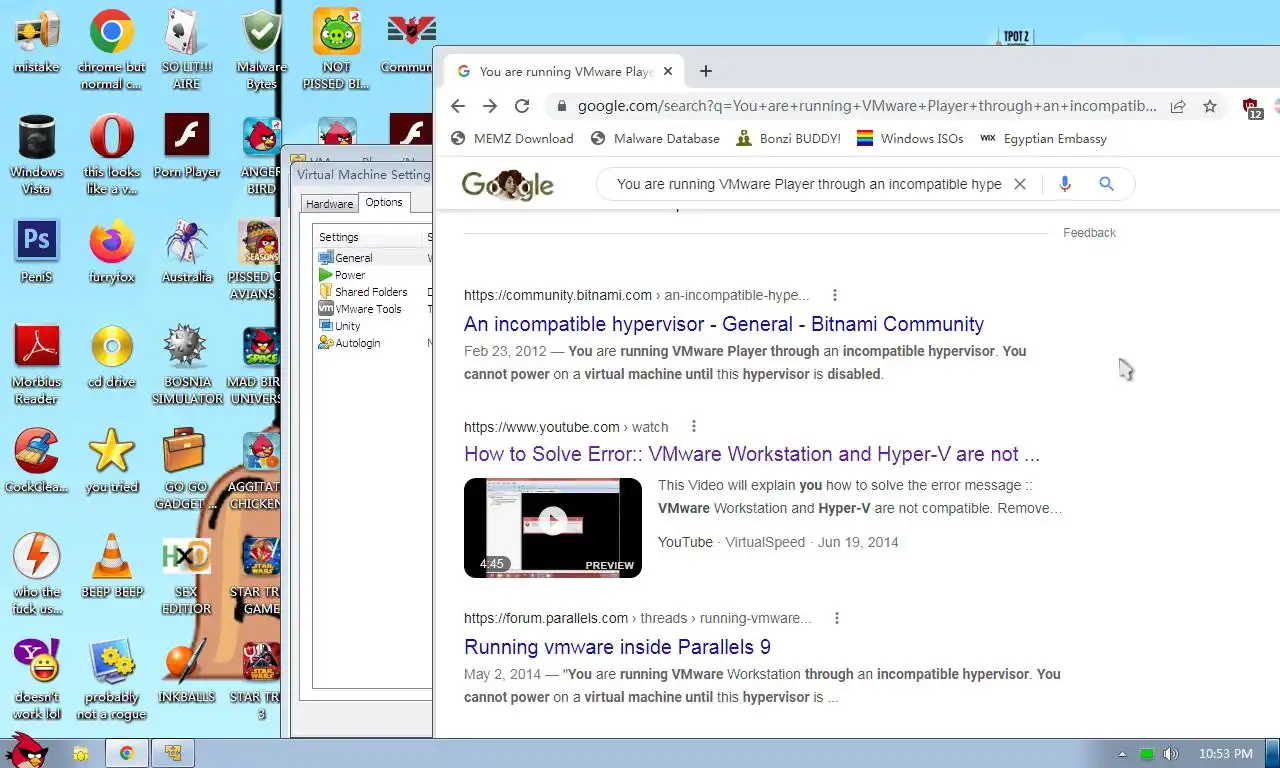Reload the Google search page

click(522, 106)
